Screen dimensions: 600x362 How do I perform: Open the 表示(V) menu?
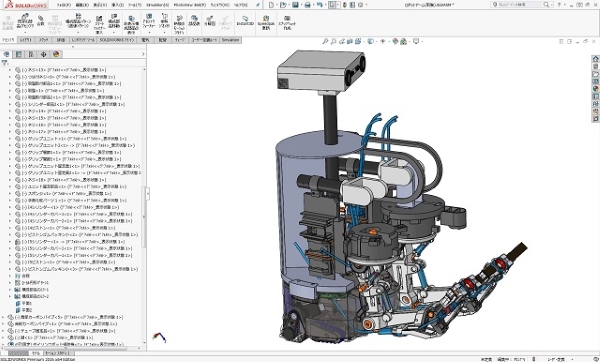pyautogui.click(x=100, y=5)
